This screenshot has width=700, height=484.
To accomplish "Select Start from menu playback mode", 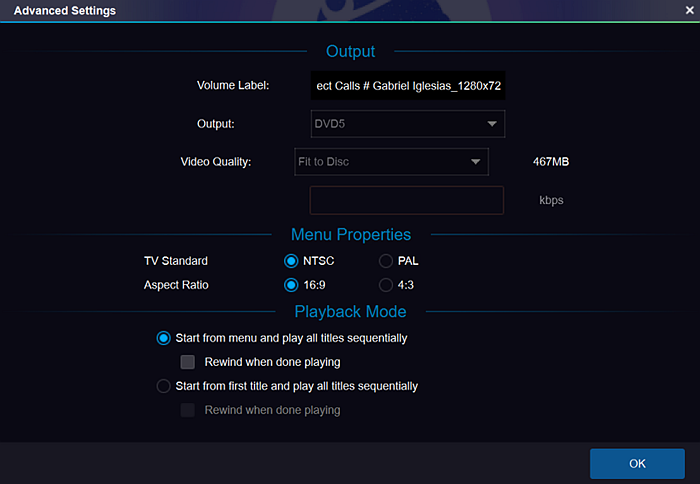I will (x=163, y=338).
